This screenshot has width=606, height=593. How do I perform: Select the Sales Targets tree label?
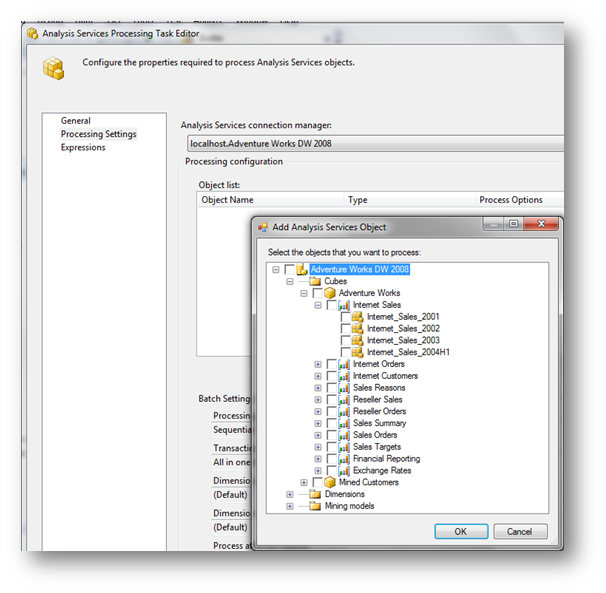pos(377,447)
